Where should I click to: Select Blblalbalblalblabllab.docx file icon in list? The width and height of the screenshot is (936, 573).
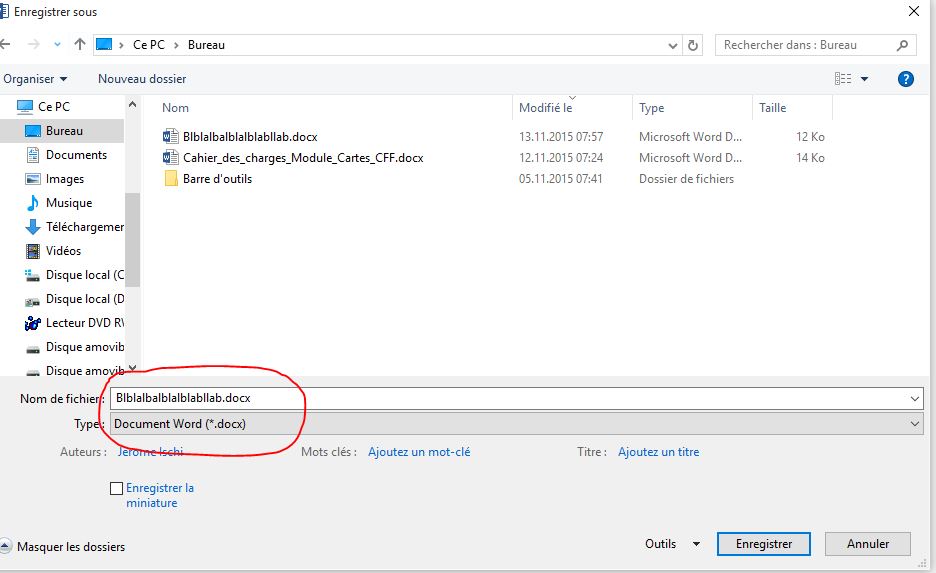(x=170, y=136)
